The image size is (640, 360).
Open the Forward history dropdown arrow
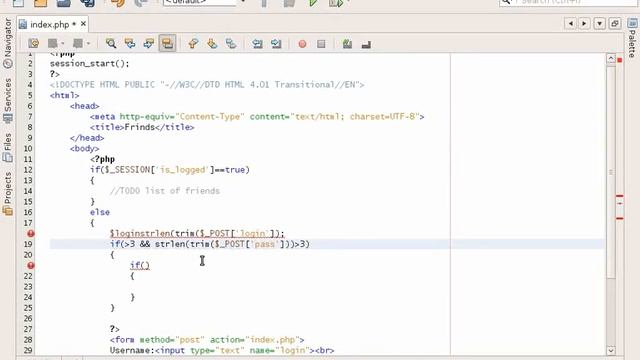(88, 44)
